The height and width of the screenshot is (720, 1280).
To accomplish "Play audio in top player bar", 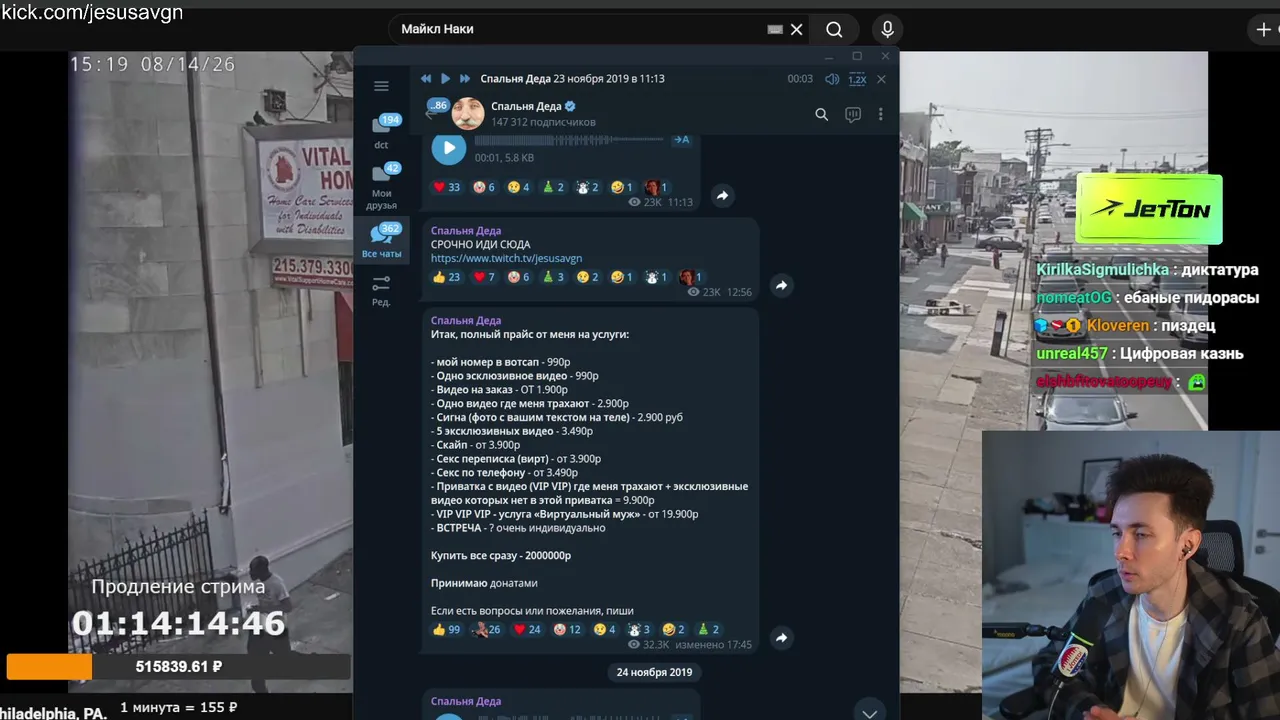I will click(445, 79).
